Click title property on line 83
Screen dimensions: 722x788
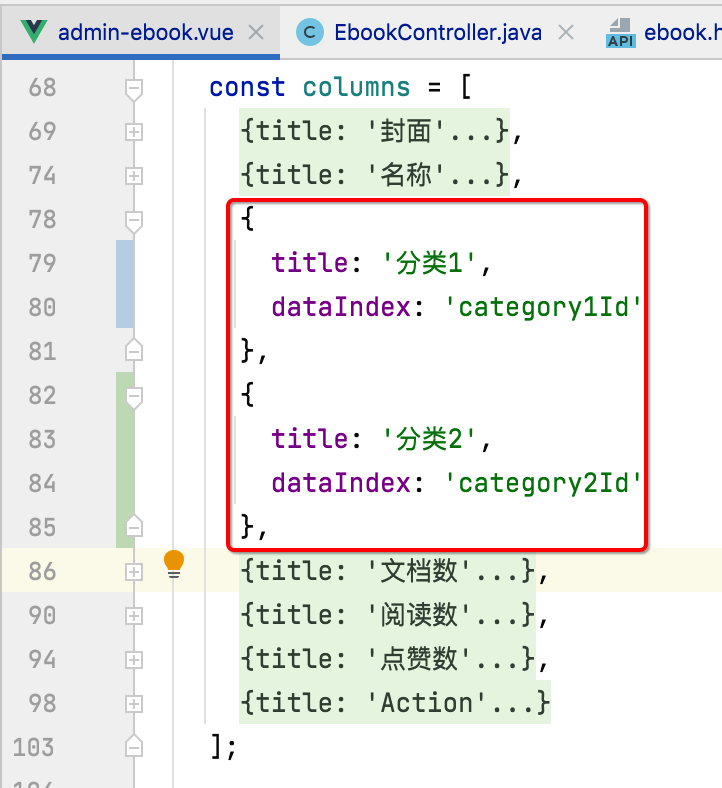coord(310,439)
